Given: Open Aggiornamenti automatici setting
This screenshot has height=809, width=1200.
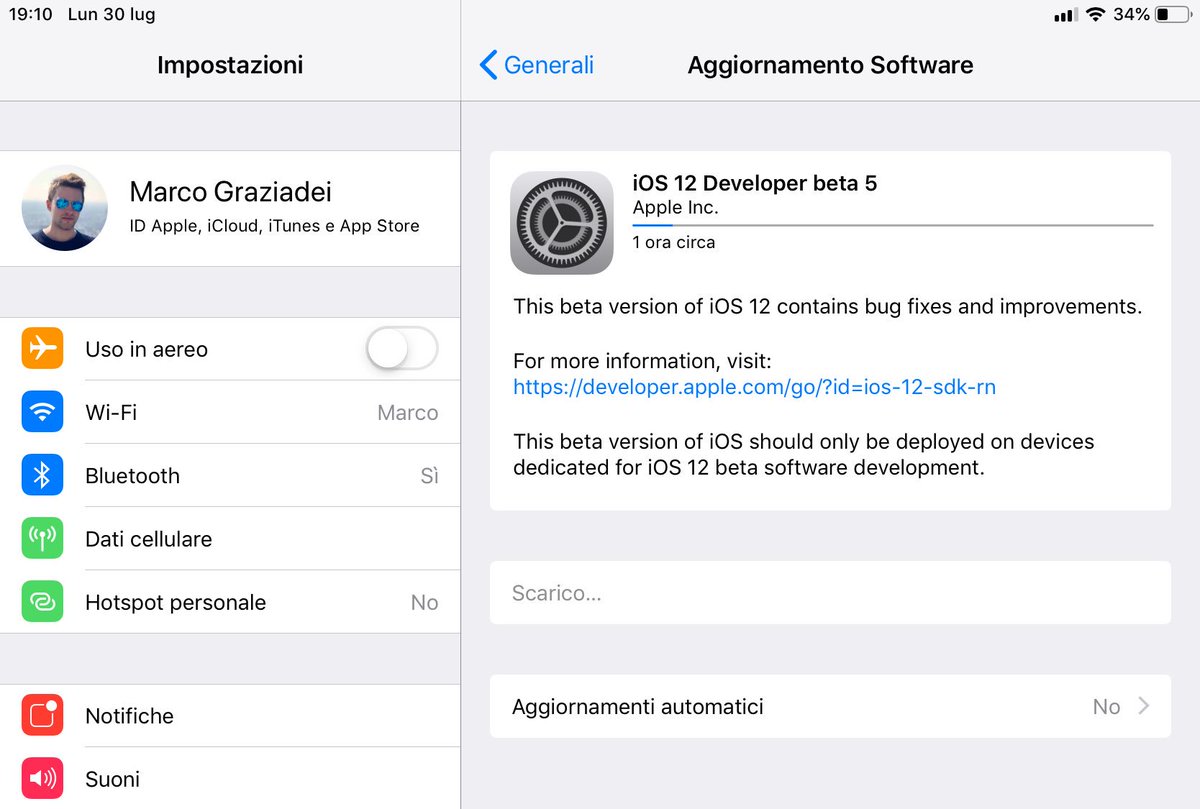Looking at the screenshot, I should coord(830,706).
